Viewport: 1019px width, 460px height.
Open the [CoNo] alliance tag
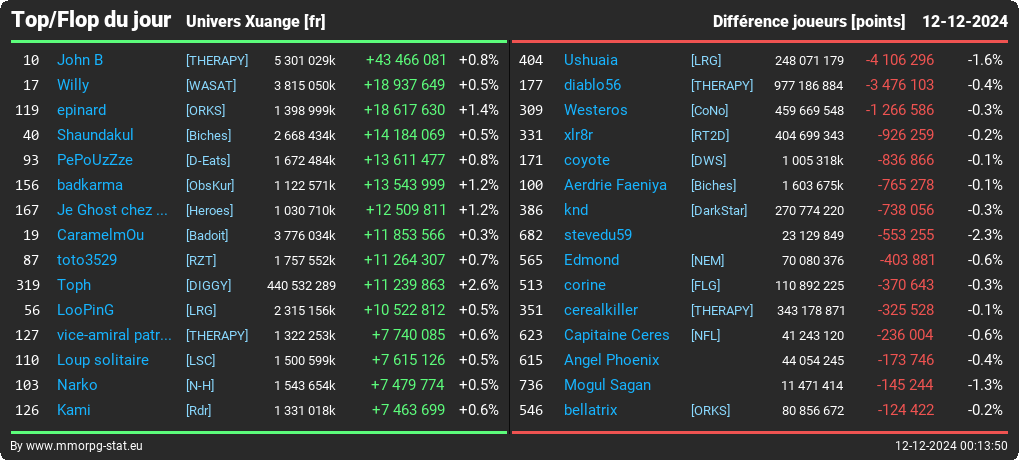(x=710, y=110)
